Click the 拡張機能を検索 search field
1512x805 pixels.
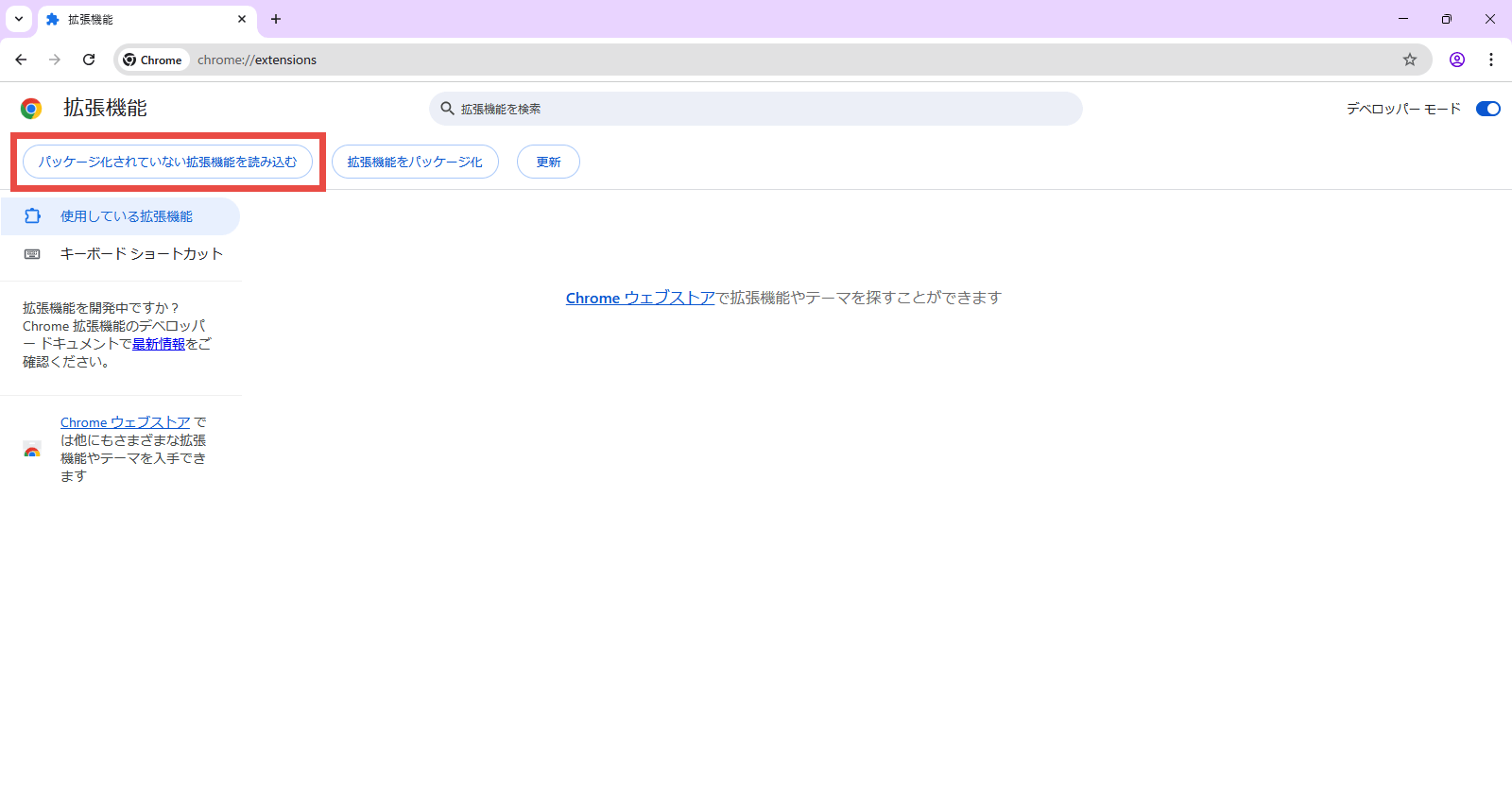coord(756,109)
